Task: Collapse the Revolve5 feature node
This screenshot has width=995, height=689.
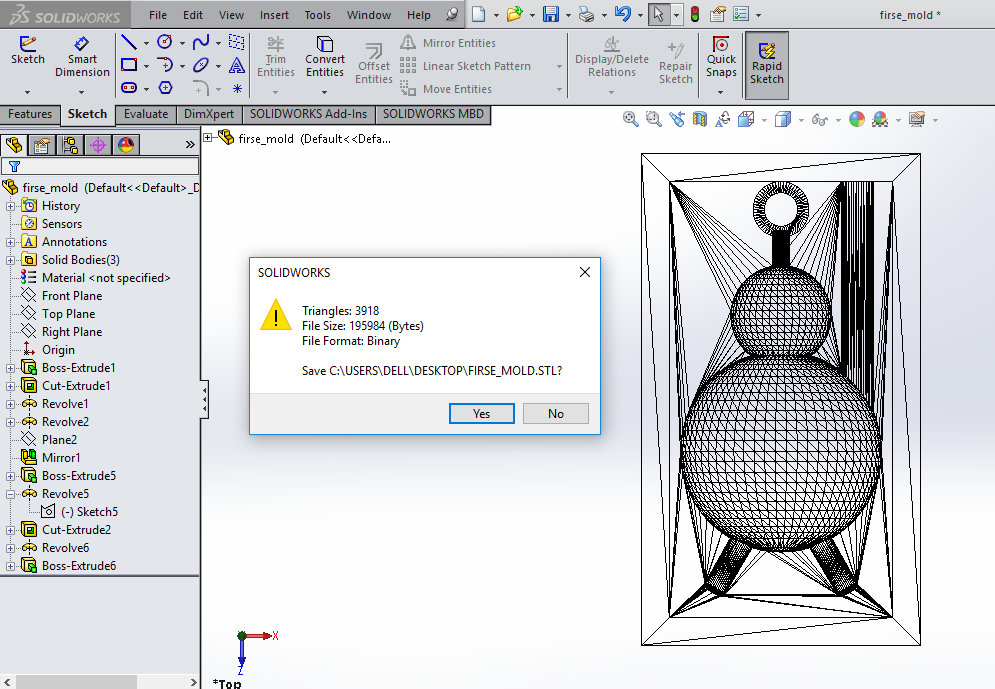Action: click(x=10, y=494)
